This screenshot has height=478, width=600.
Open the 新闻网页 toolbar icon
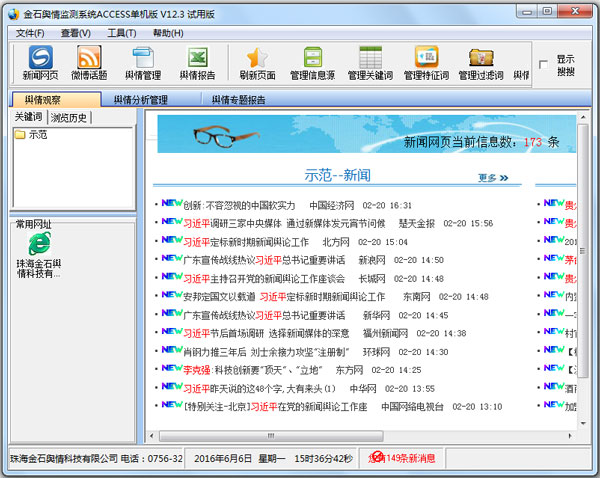pyautogui.click(x=40, y=58)
